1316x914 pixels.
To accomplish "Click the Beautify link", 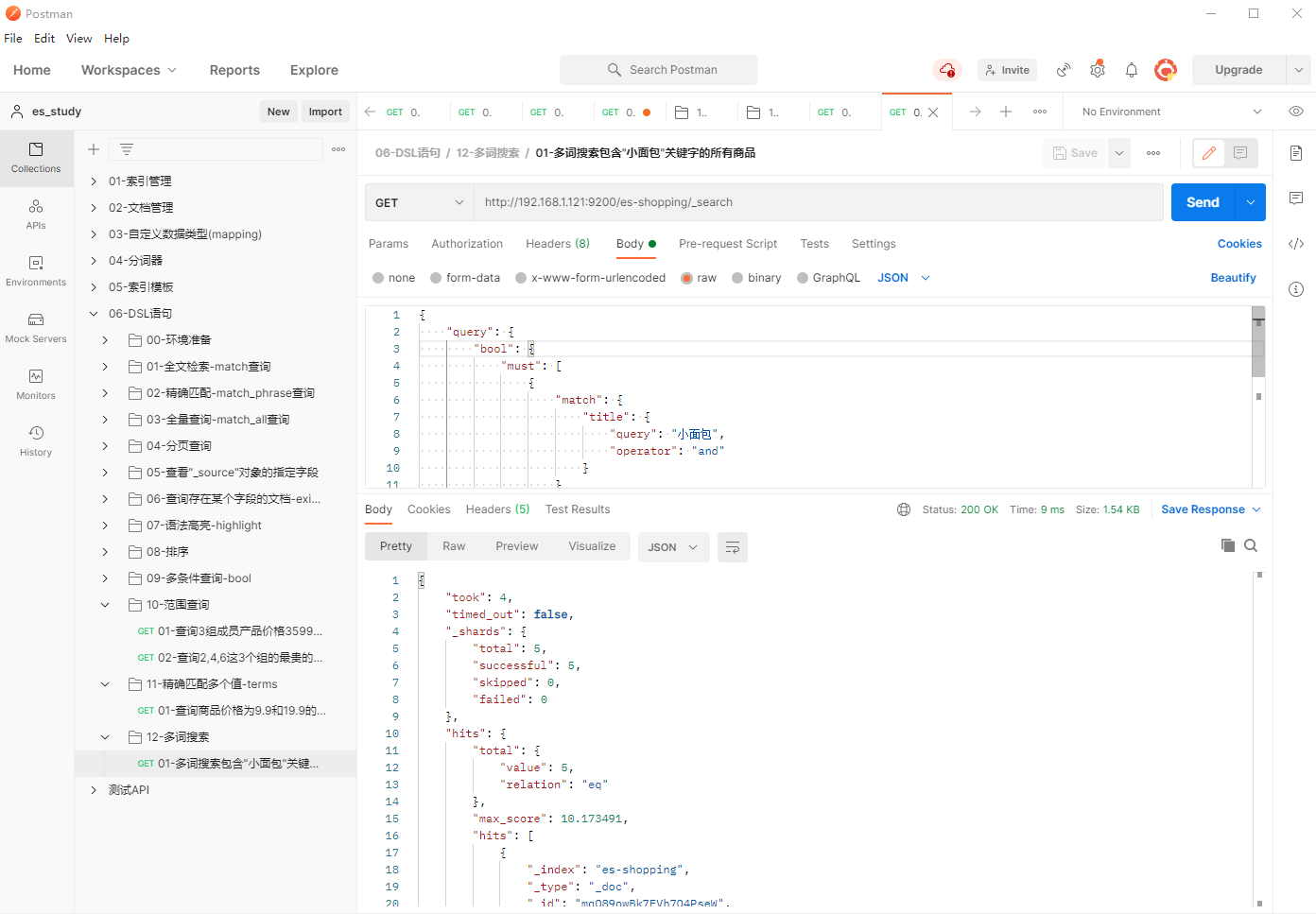I will tap(1233, 278).
